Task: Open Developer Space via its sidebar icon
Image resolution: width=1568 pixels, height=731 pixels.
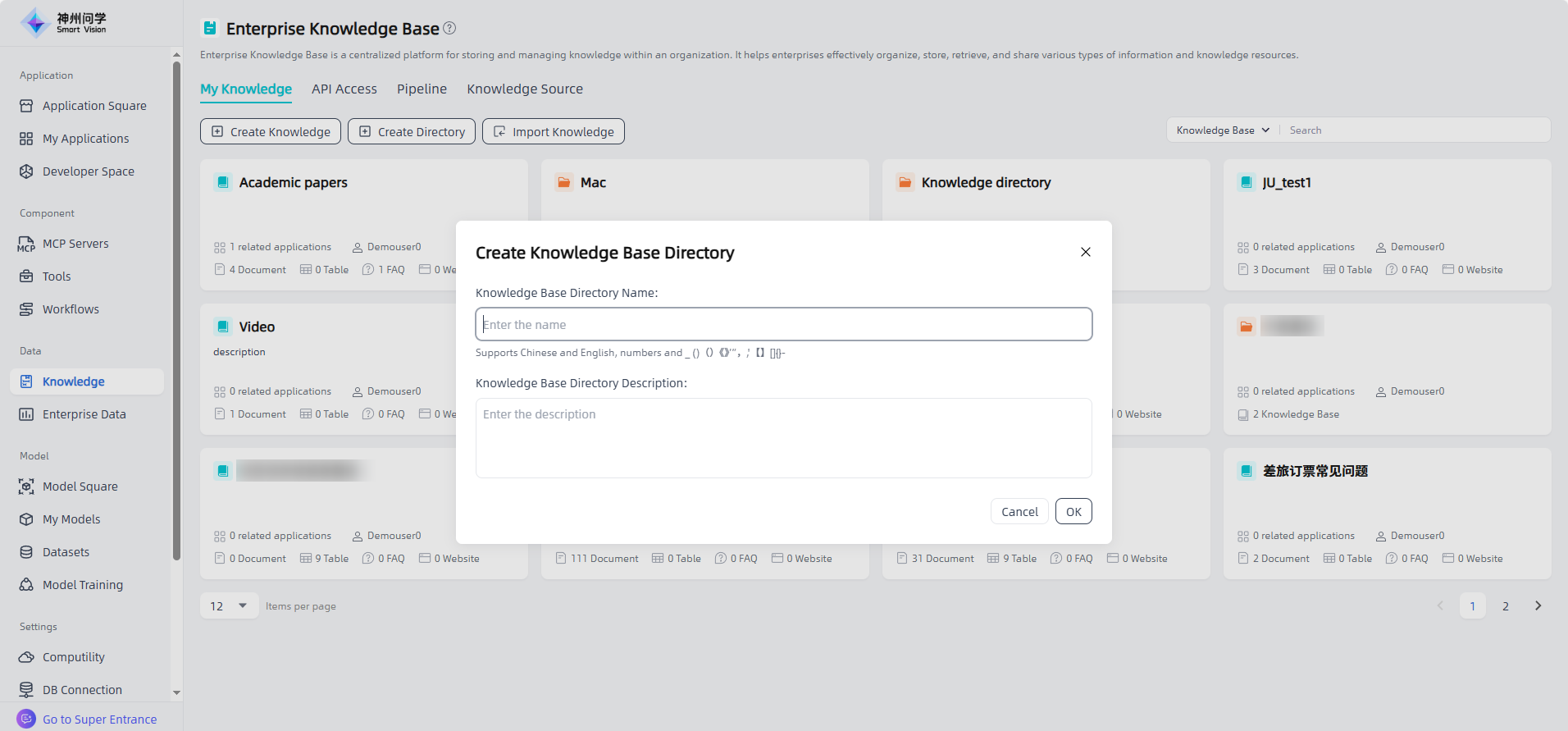Action: click(26, 171)
